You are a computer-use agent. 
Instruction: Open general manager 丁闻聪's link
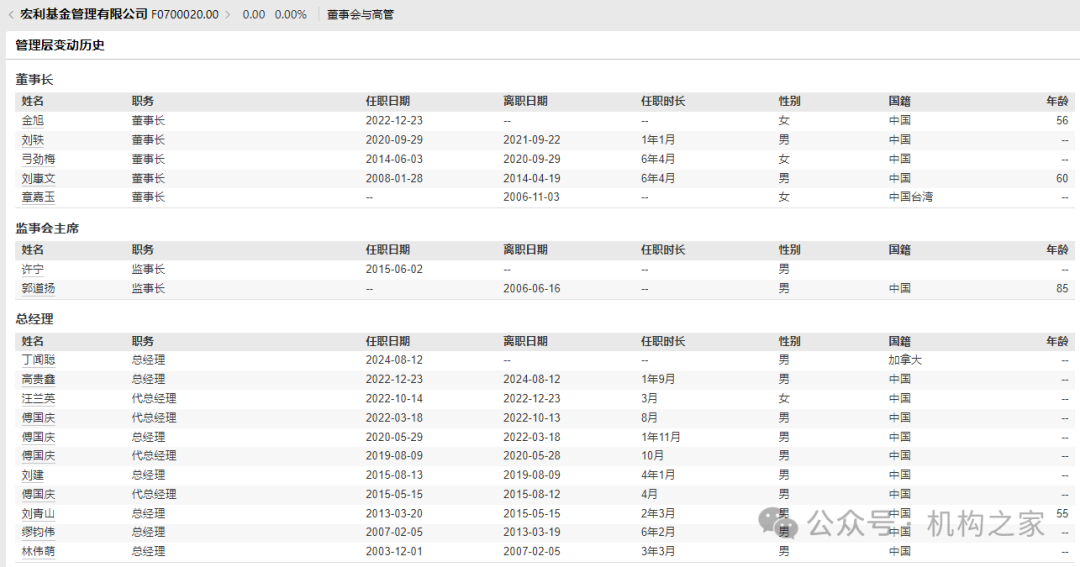tap(38, 360)
